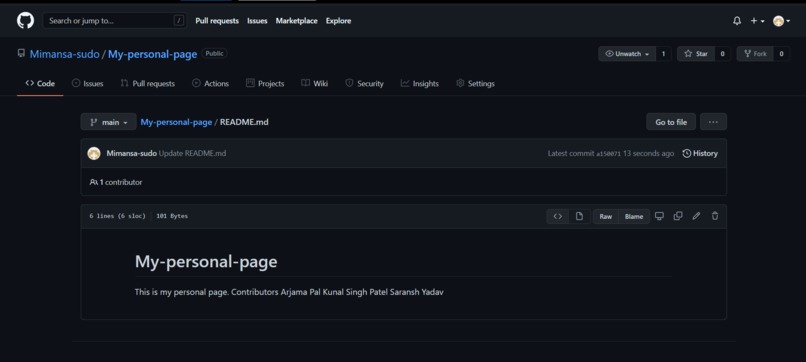
Task: Star the repository
Action: click(696, 54)
